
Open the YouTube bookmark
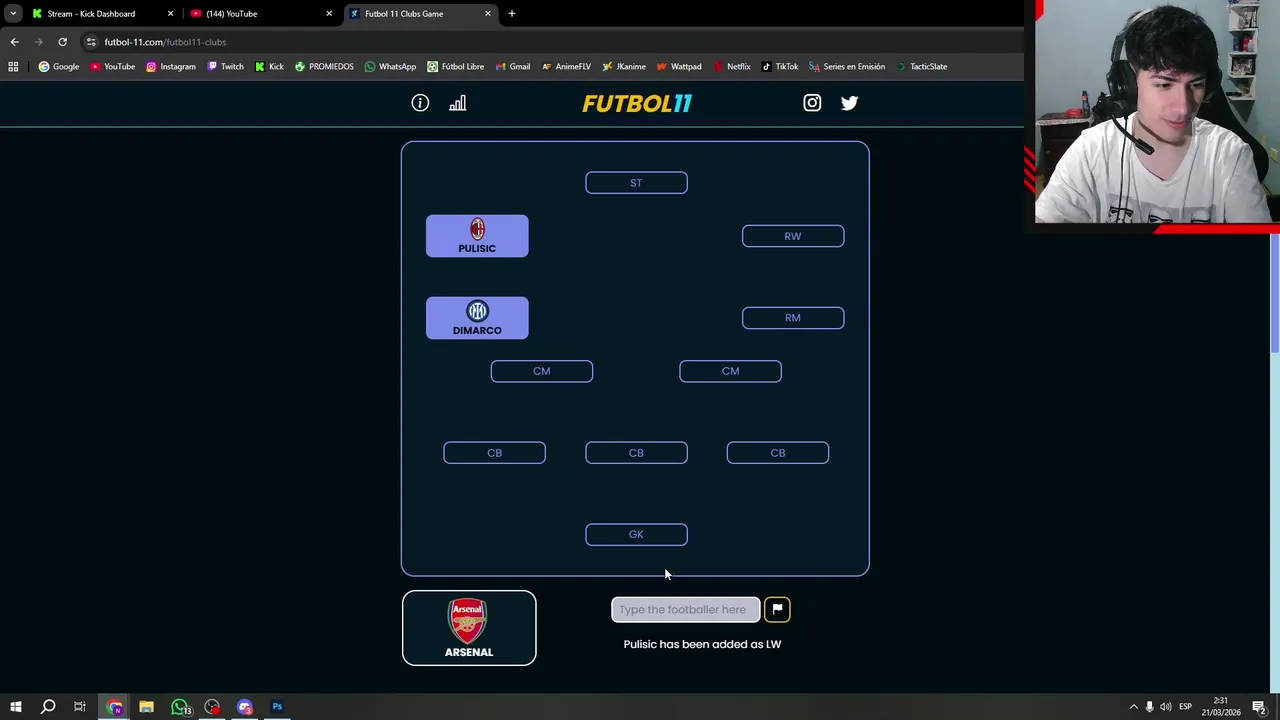click(112, 67)
